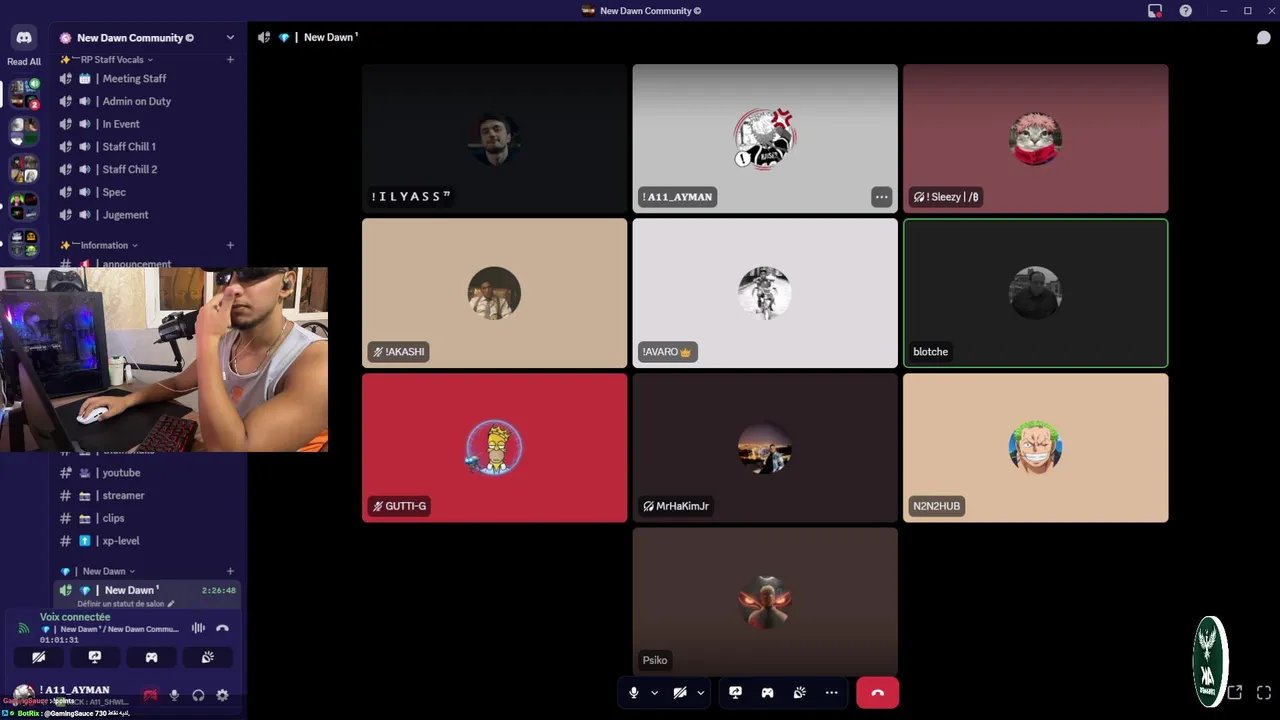
Task: Join the Staff Chill 1 voice channel
Action: pyautogui.click(x=147, y=147)
